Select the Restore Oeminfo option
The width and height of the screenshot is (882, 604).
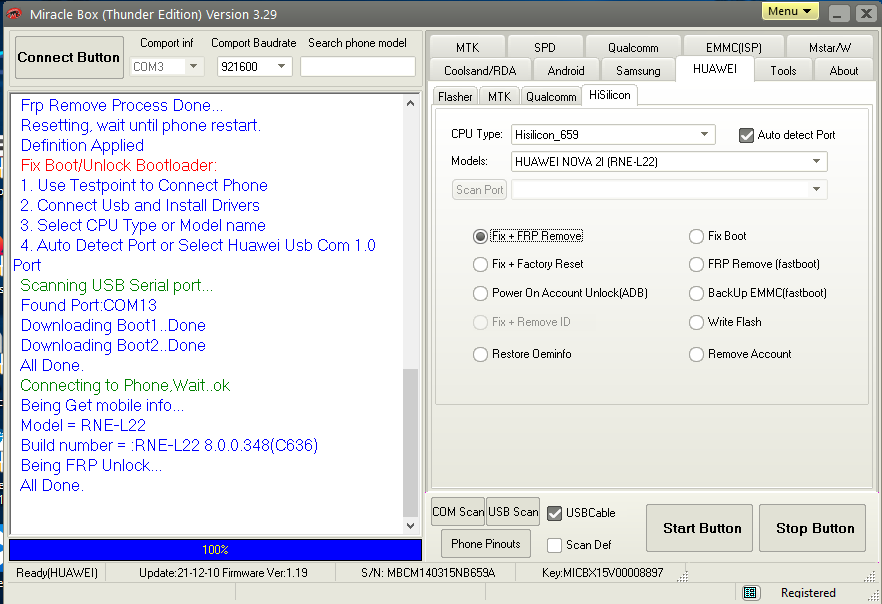(x=480, y=354)
